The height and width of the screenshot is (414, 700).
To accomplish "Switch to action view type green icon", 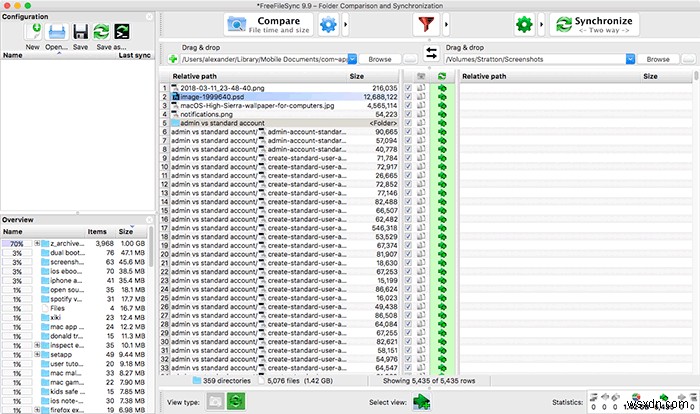I will tap(236, 401).
